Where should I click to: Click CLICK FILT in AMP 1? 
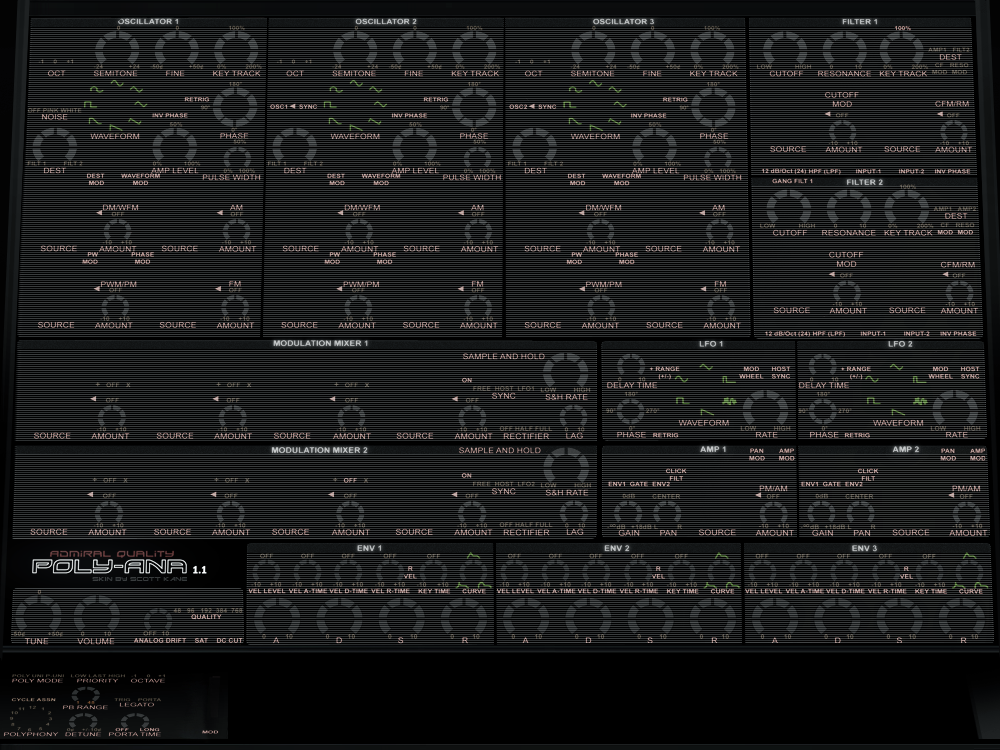coord(676,474)
